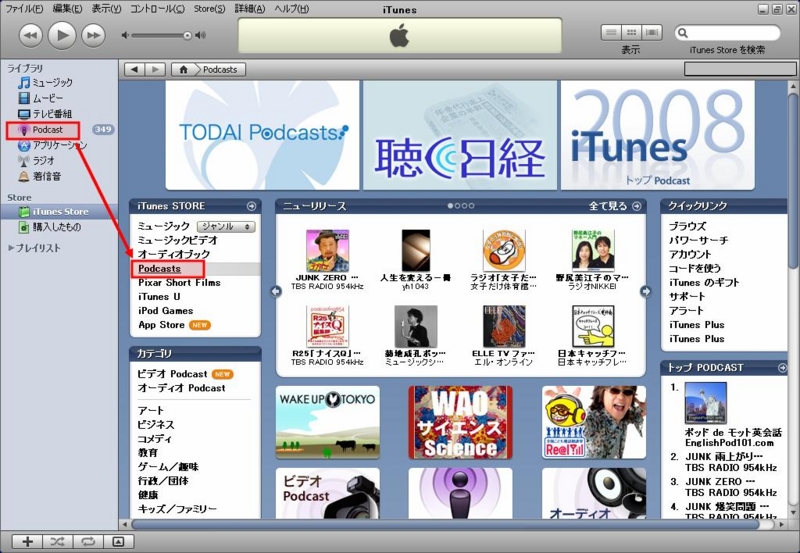Image resolution: width=800 pixels, height=553 pixels.
Task: Adjust the volume slider knob
Action: click(x=187, y=35)
